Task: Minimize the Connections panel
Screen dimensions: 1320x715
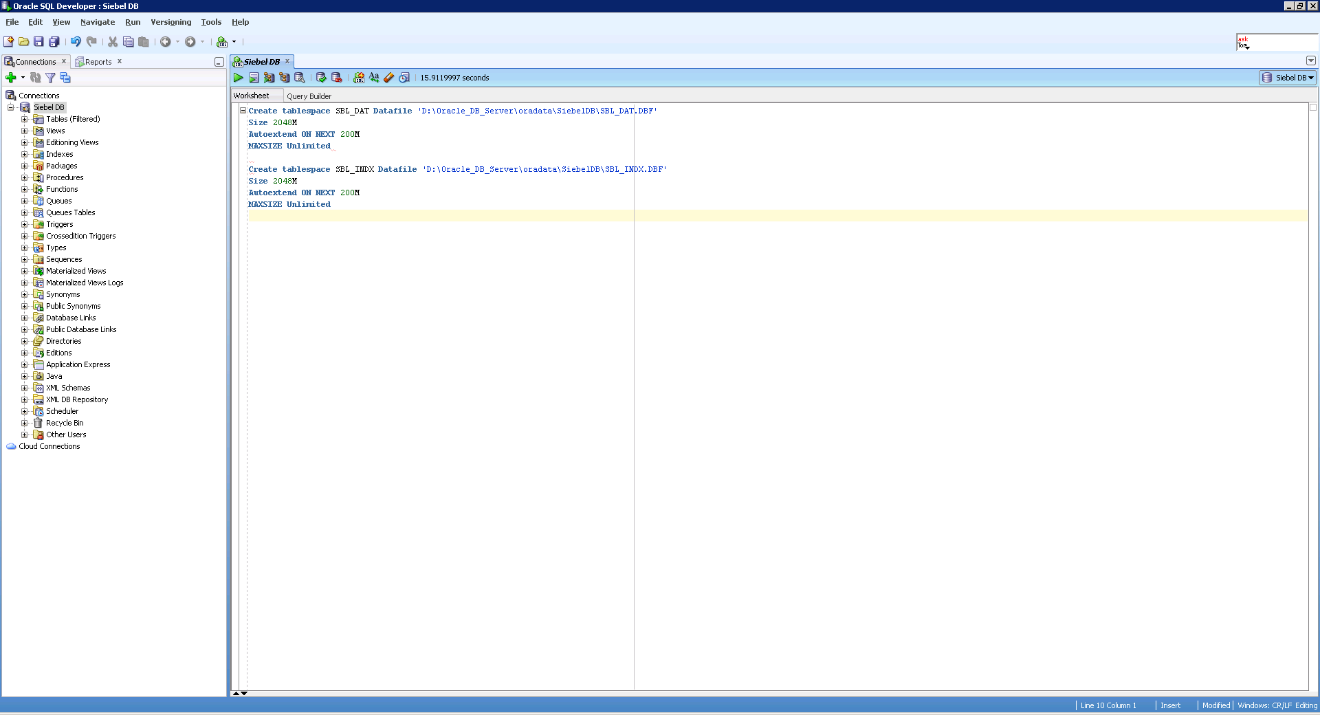Action: point(219,62)
